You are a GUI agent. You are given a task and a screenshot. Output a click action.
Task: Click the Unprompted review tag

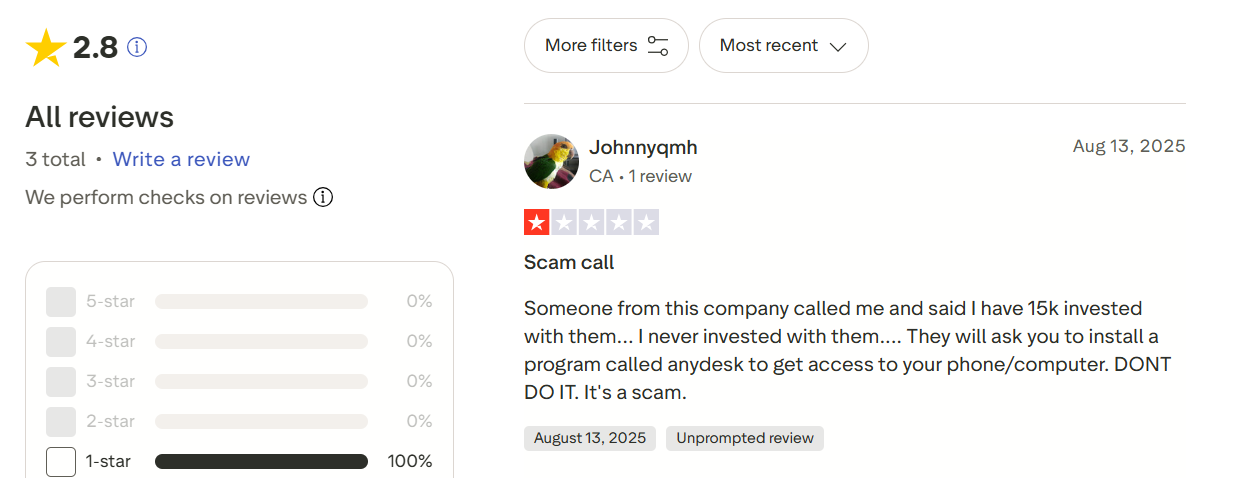tap(745, 438)
